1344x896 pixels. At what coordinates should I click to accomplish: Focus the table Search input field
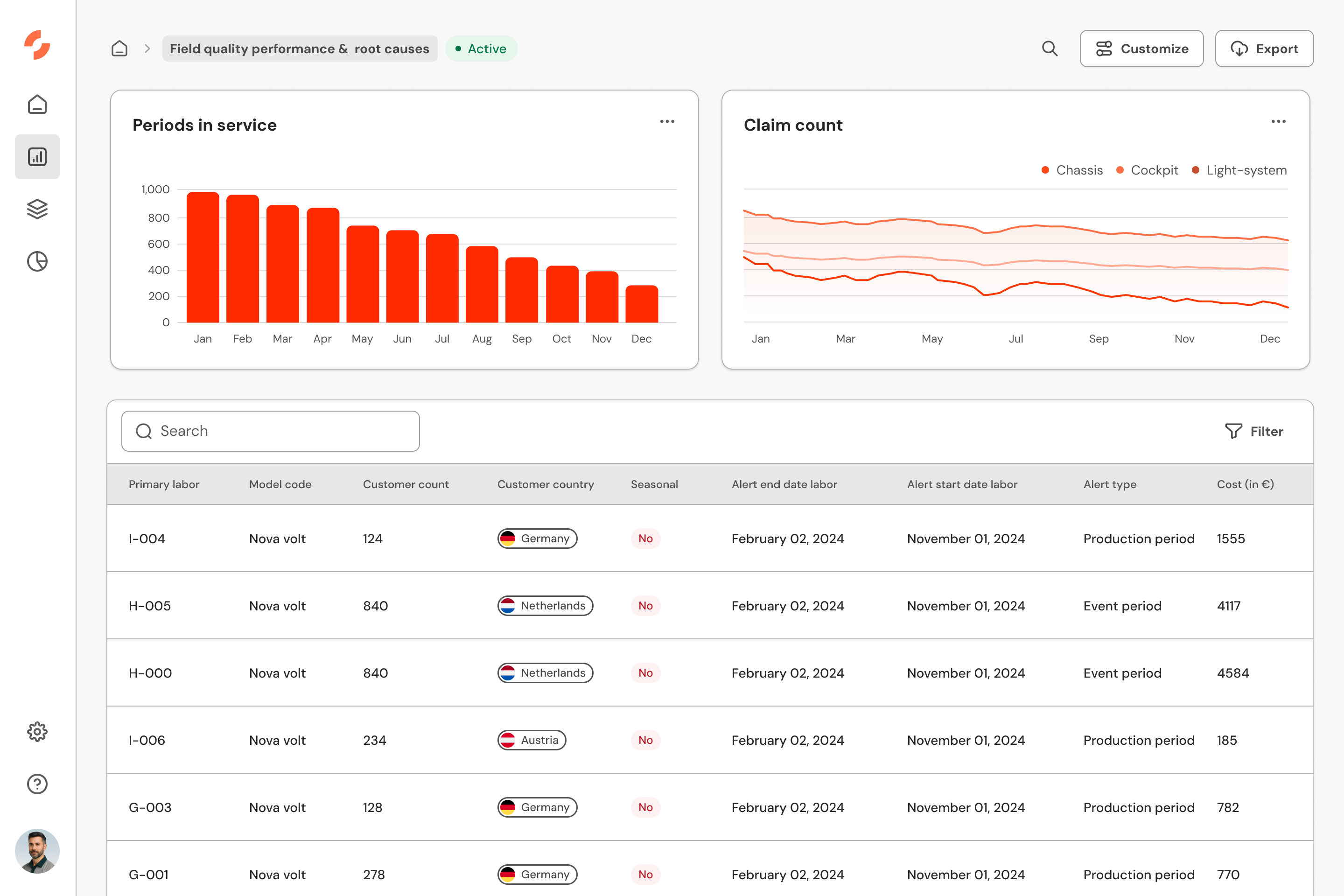[x=270, y=431]
